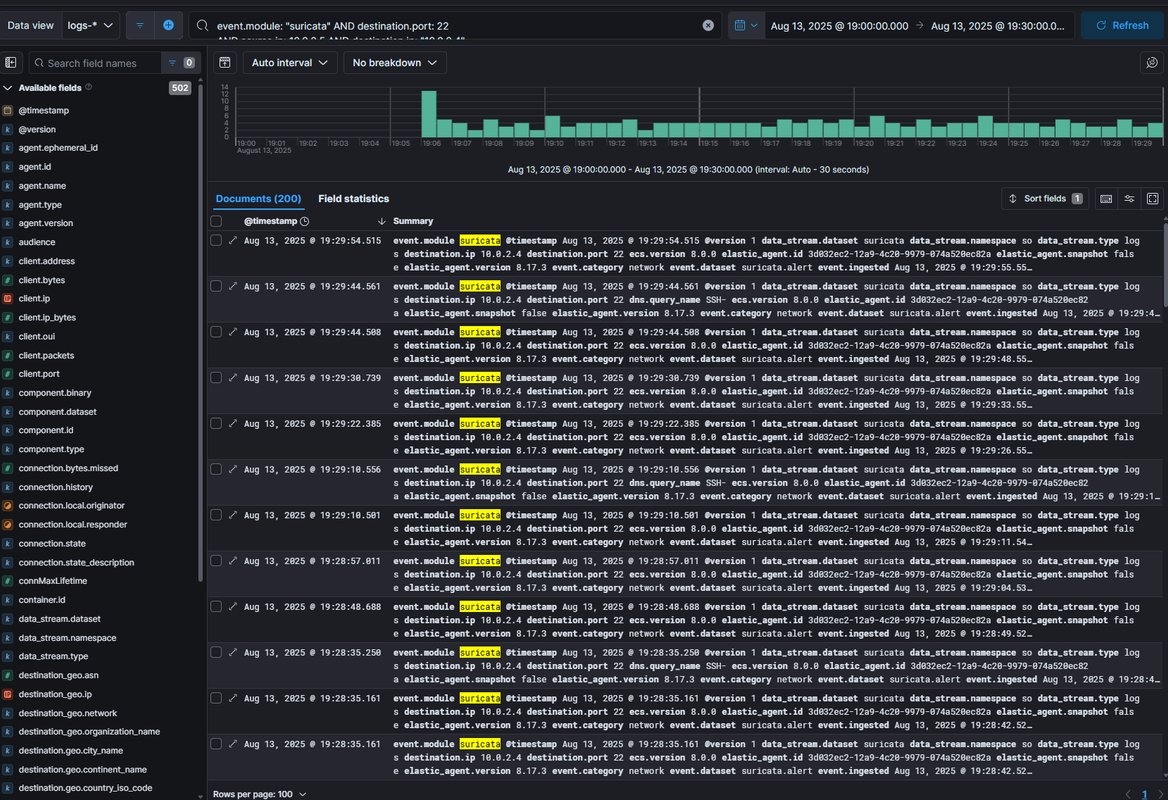Screen dimensions: 1168x800
Task: Click the tallest histogram bar at 19:06
Action: click(x=428, y=114)
